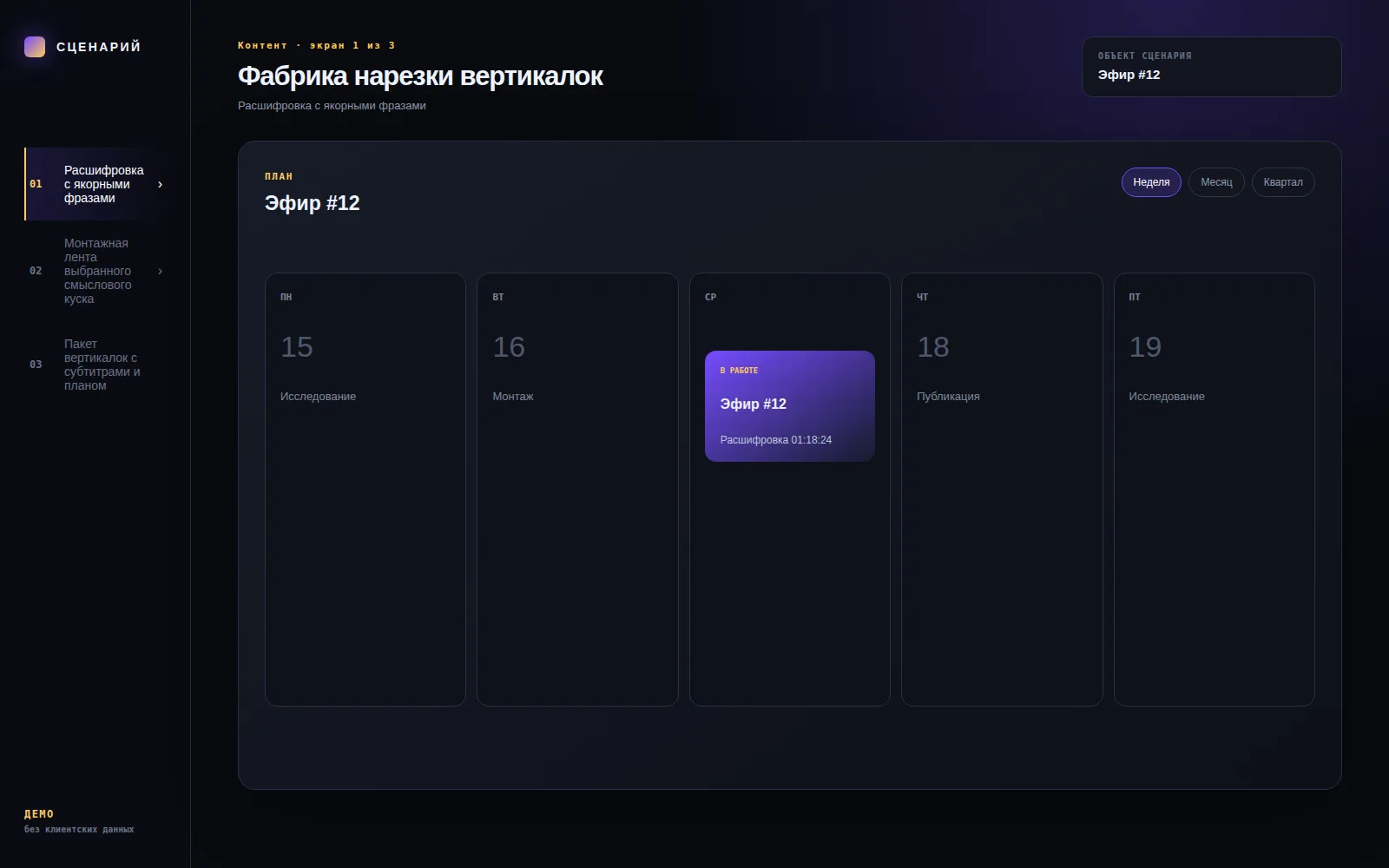Open the Объект сценария Эфир #12 card
Screen dimensions: 1389x868
click(x=1212, y=67)
